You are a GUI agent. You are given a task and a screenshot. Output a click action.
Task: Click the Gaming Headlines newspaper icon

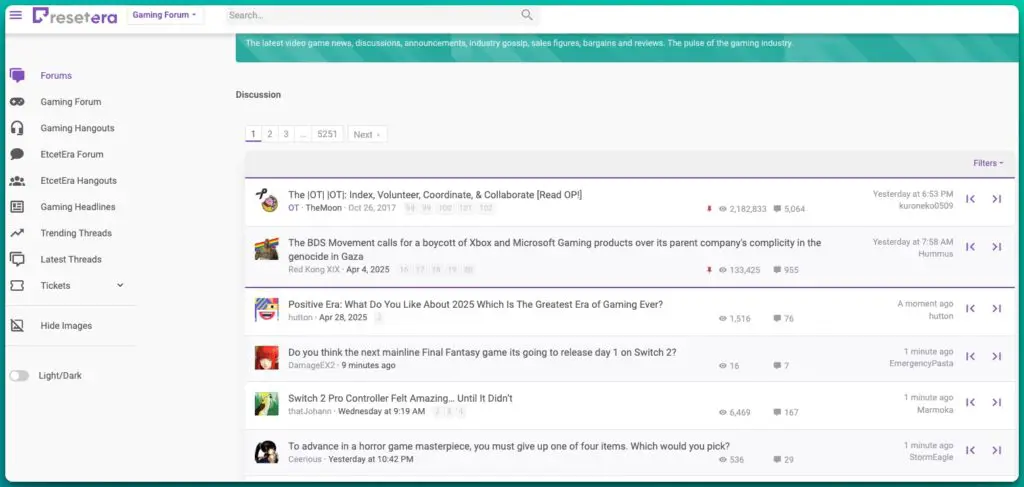click(x=18, y=207)
